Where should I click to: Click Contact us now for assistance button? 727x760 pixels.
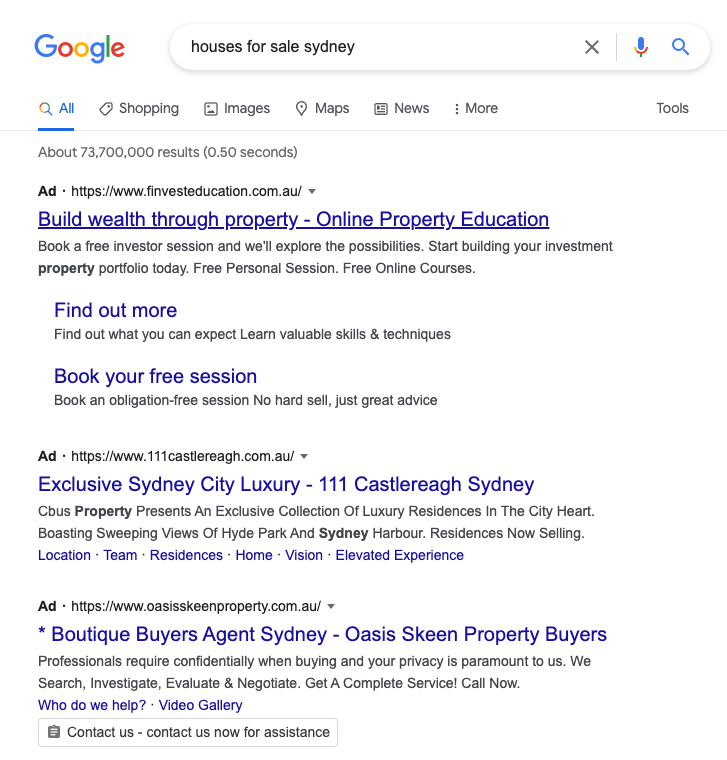tap(188, 732)
